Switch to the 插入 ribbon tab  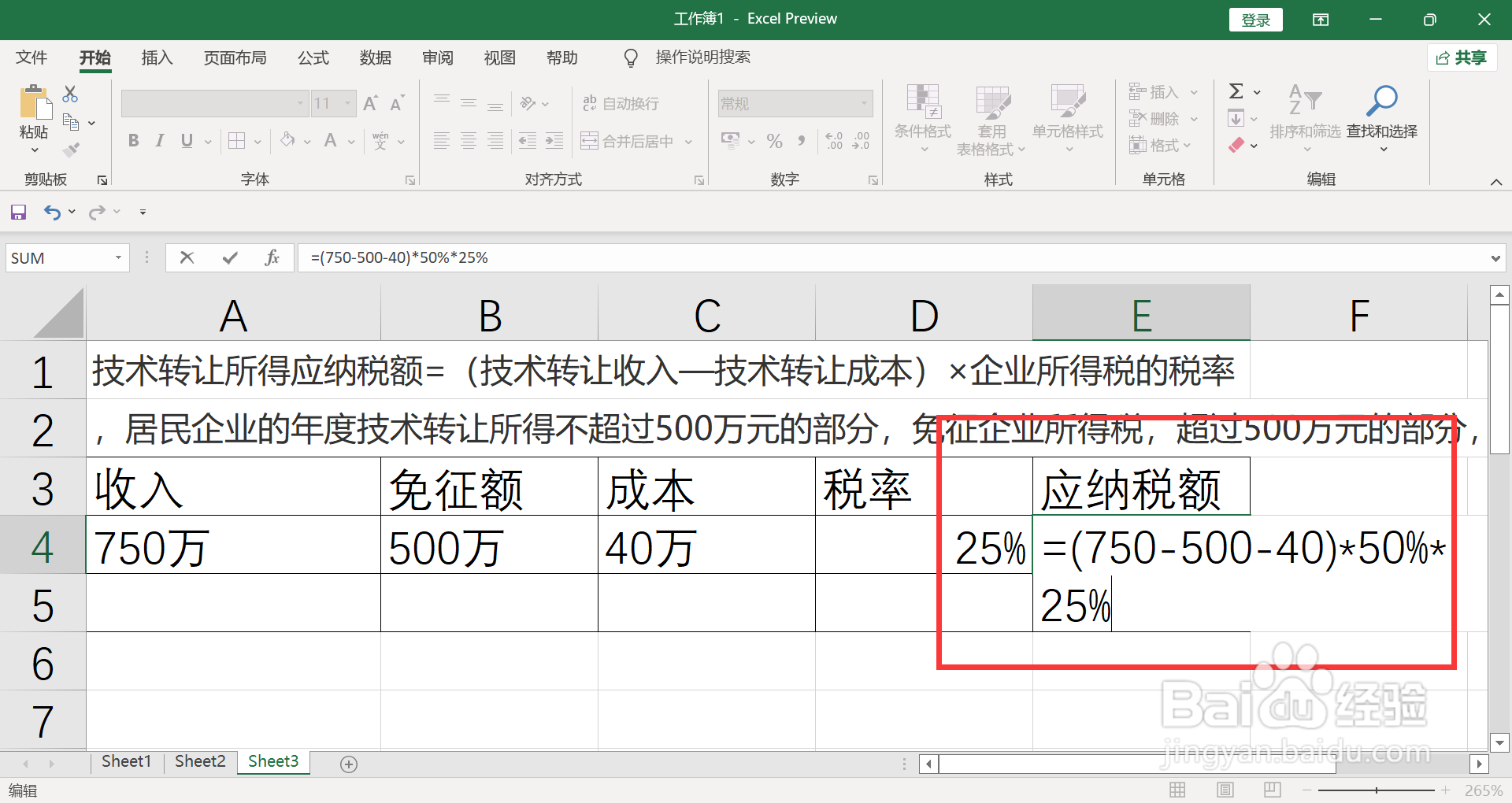156,57
